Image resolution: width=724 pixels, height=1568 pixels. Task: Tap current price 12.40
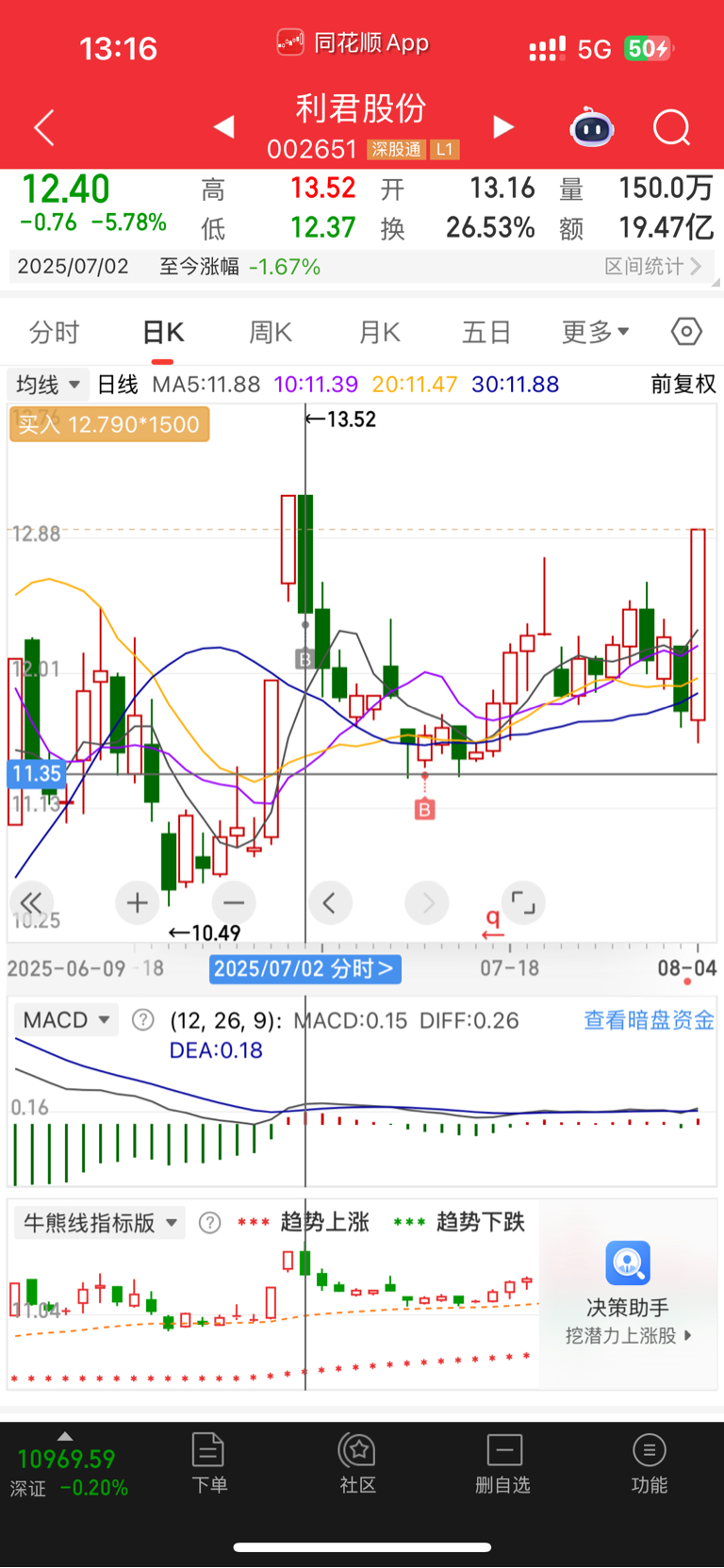click(65, 190)
